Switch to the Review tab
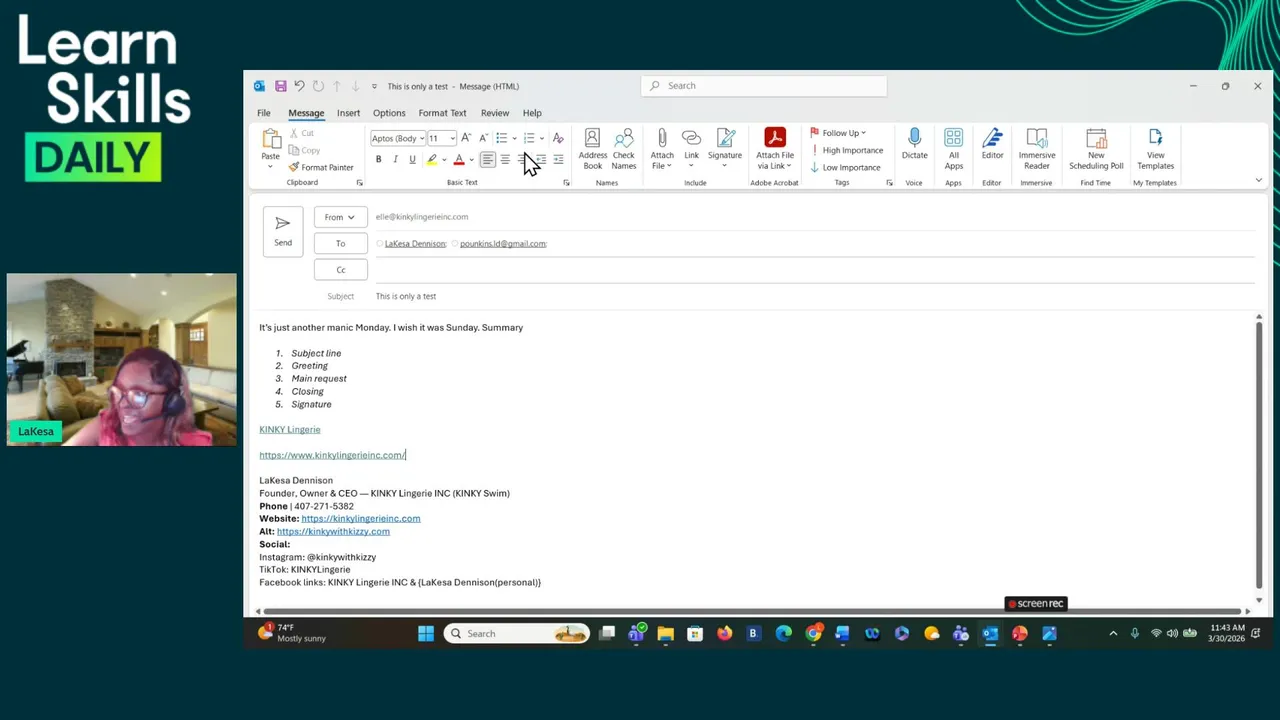The image size is (1280, 720). (x=494, y=113)
